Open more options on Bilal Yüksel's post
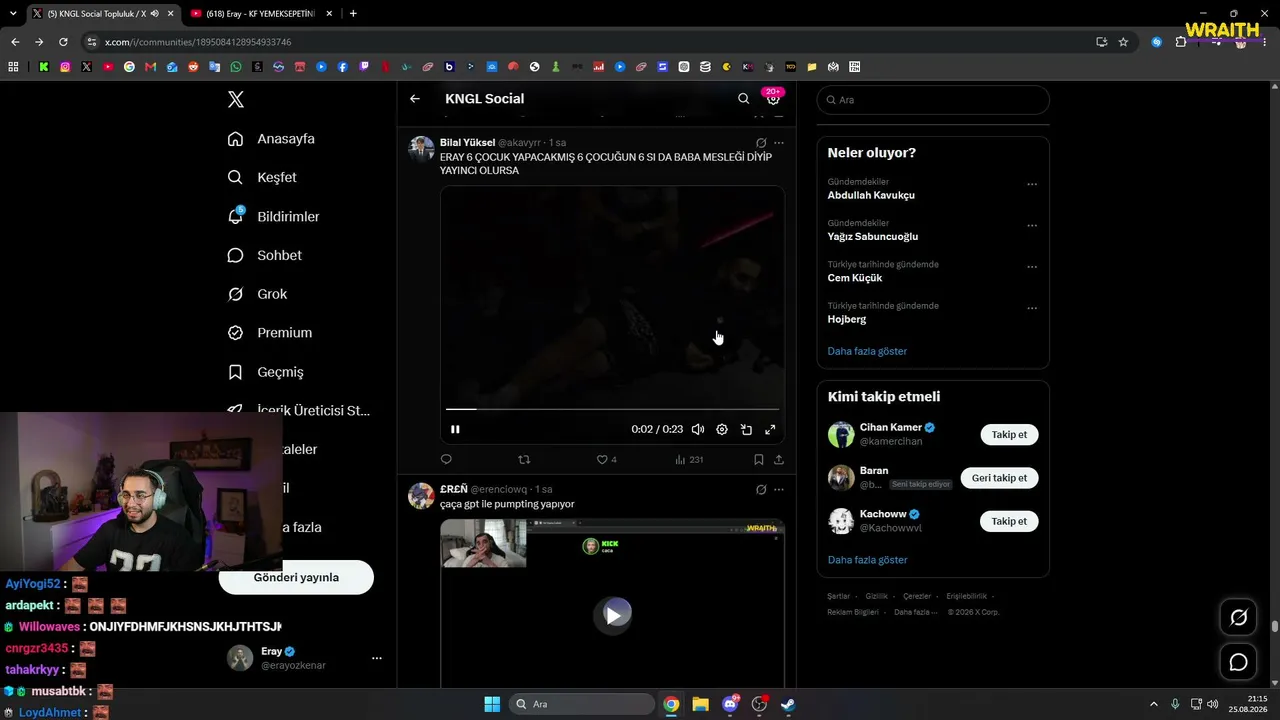Image resolution: width=1280 pixels, height=720 pixels. (779, 143)
